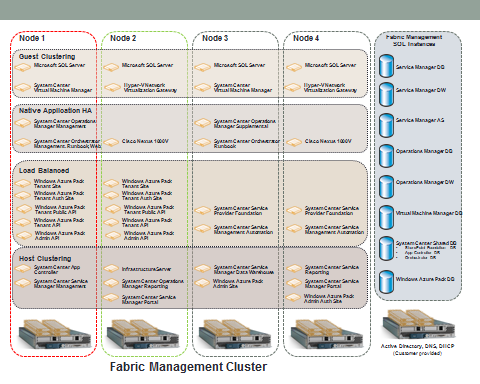The width and height of the screenshot is (480, 384).
Task: Click the Operations Manager Supplemental VM icon
Action: [202, 123]
